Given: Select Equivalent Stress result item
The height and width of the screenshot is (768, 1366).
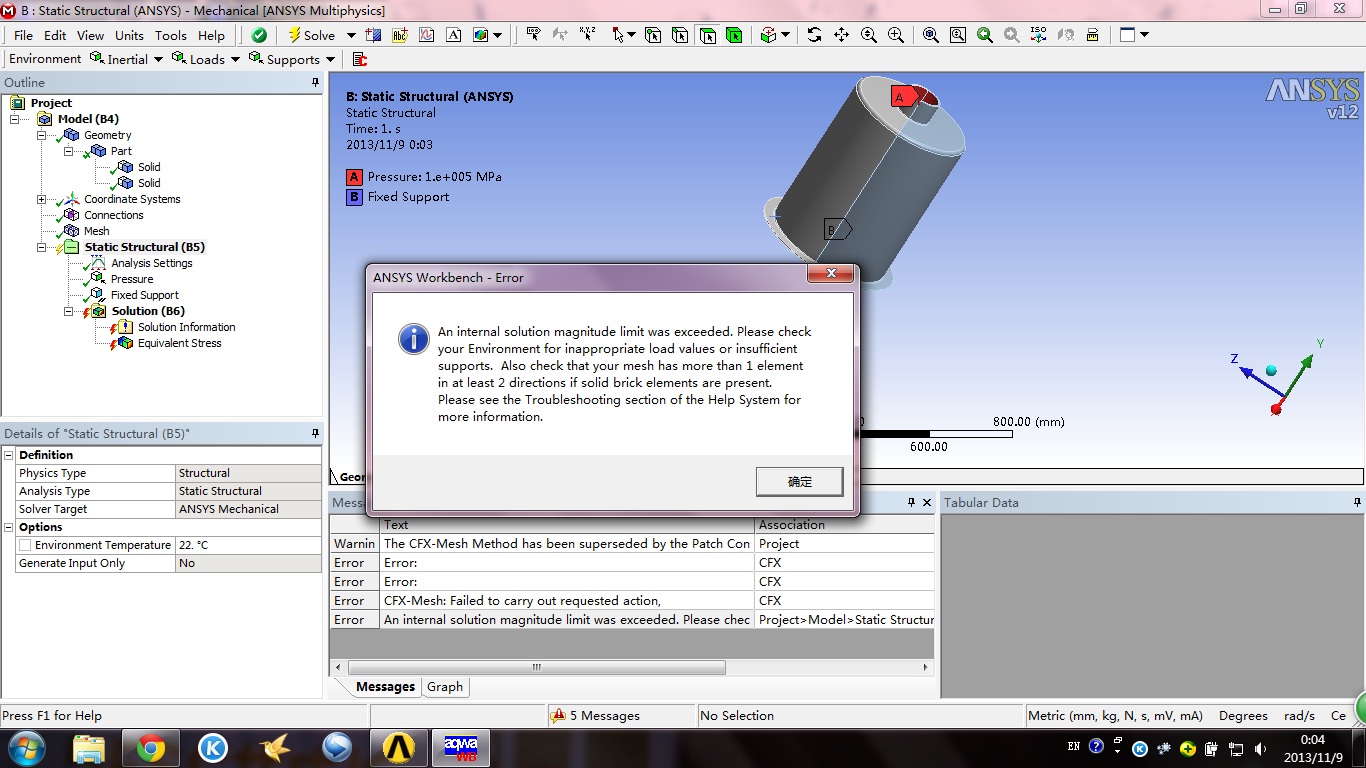Looking at the screenshot, I should (179, 343).
